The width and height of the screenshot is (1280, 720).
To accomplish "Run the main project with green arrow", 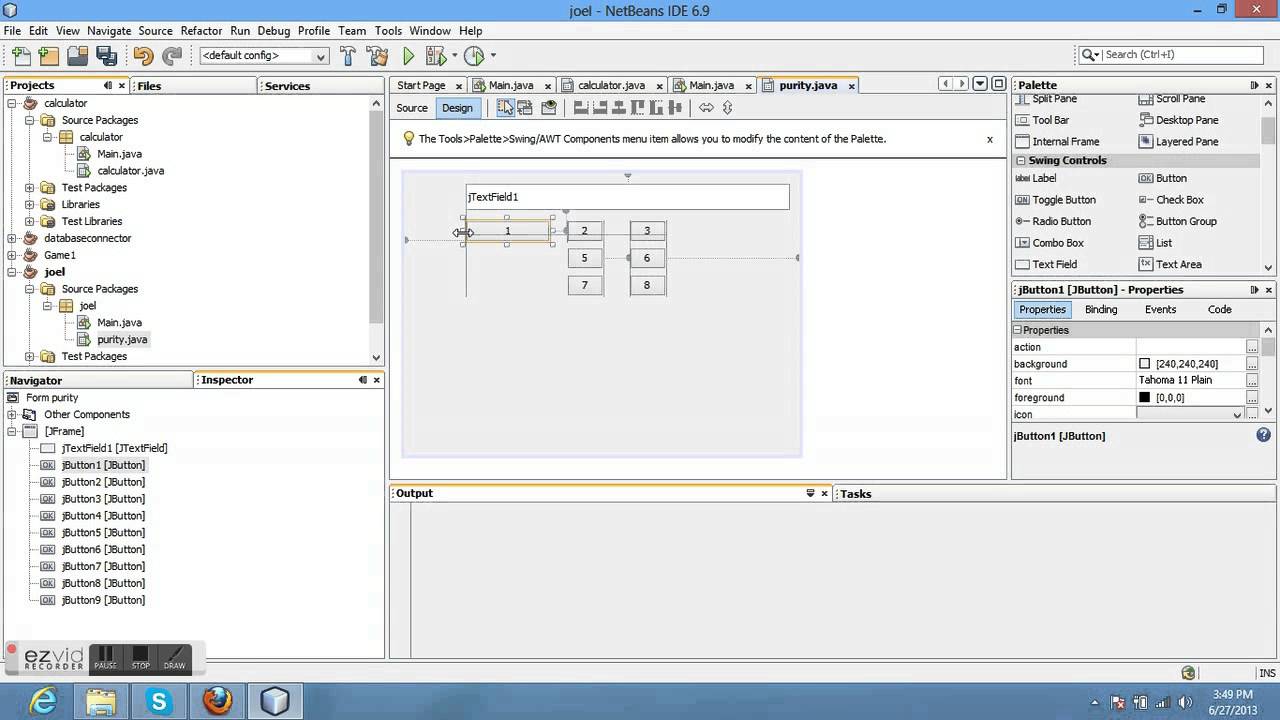I will [408, 56].
